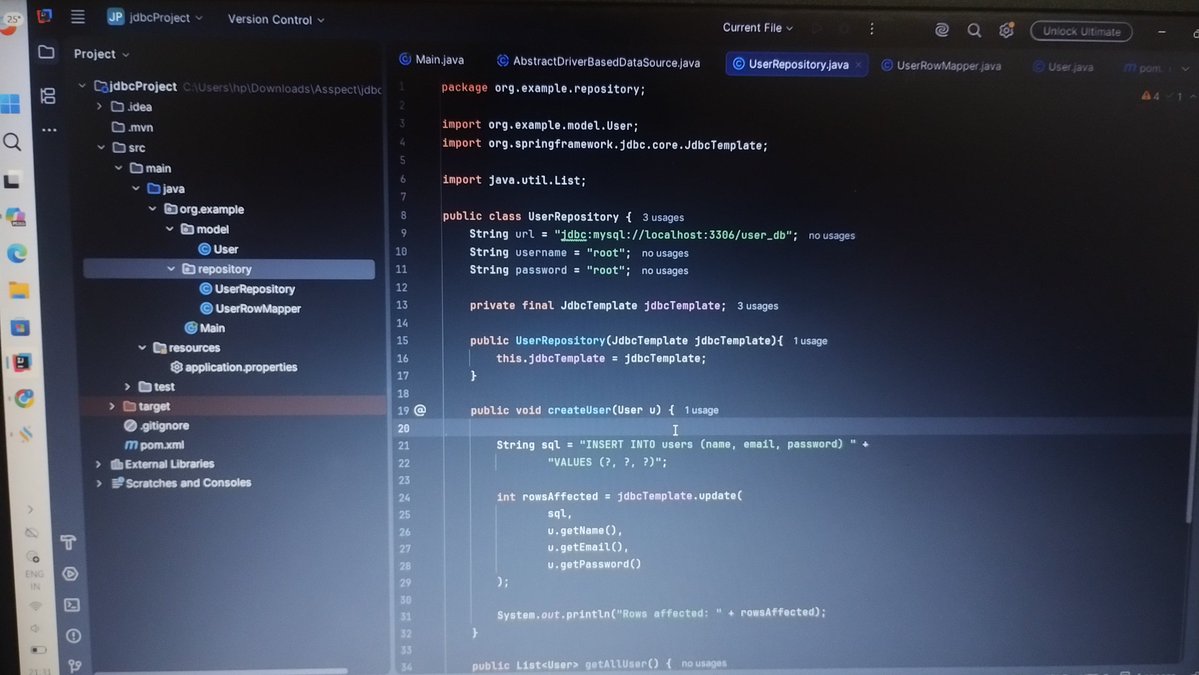The height and width of the screenshot is (675, 1199).
Task: Select the resources folder
Action: [187, 348]
